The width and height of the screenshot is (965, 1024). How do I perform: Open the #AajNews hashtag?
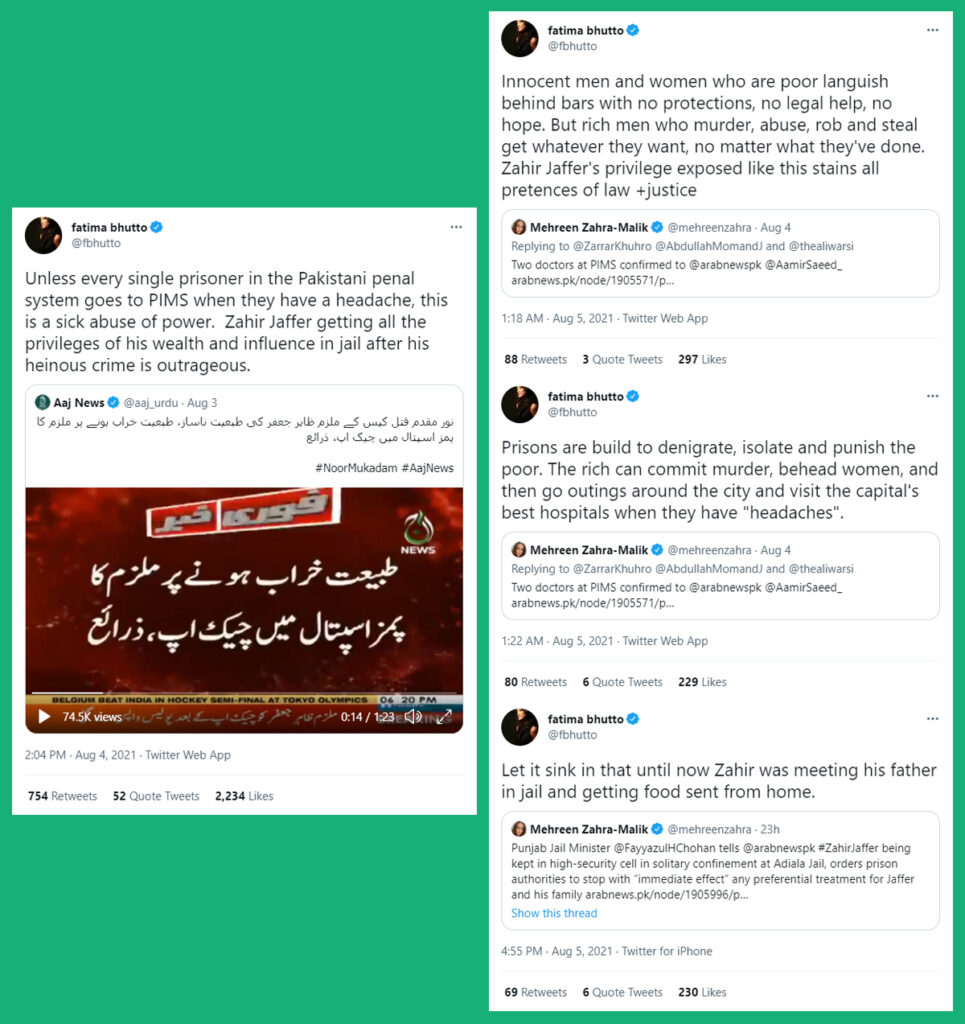tap(428, 468)
